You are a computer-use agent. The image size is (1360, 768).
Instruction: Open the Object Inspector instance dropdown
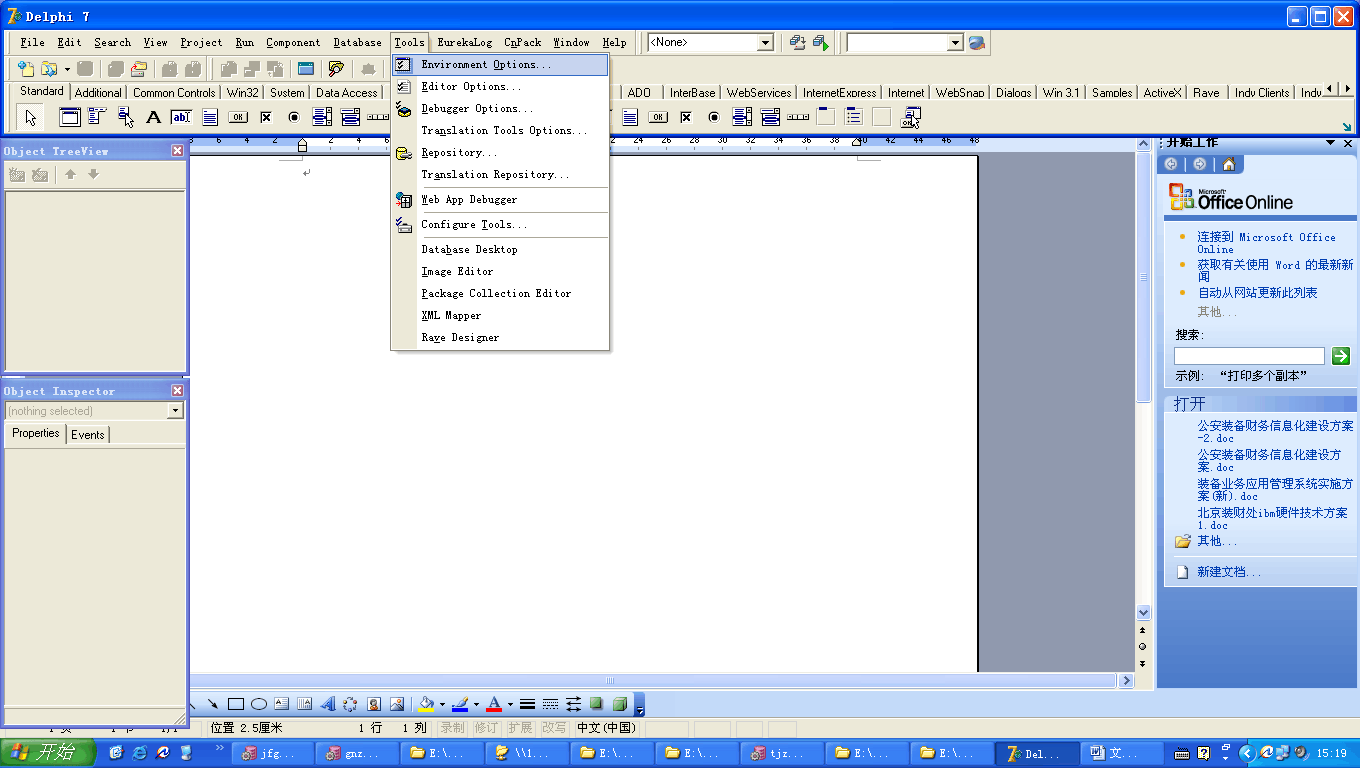point(175,411)
